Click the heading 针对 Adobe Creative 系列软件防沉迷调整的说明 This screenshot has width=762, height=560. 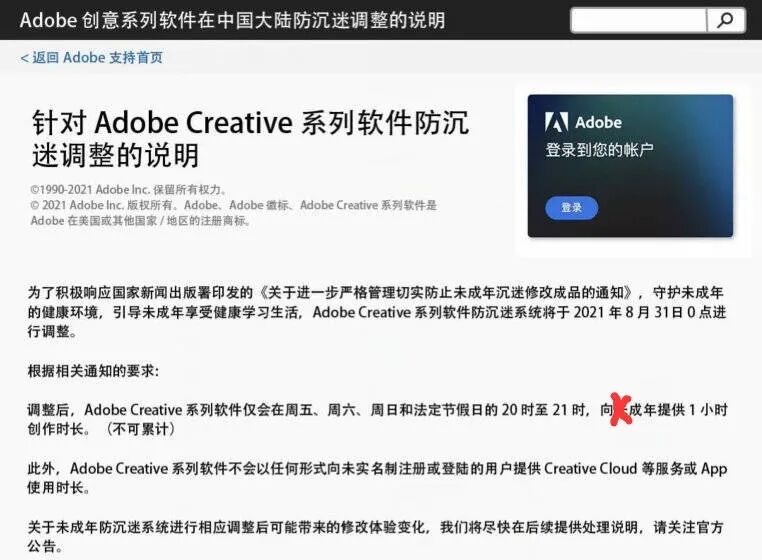(x=251, y=139)
